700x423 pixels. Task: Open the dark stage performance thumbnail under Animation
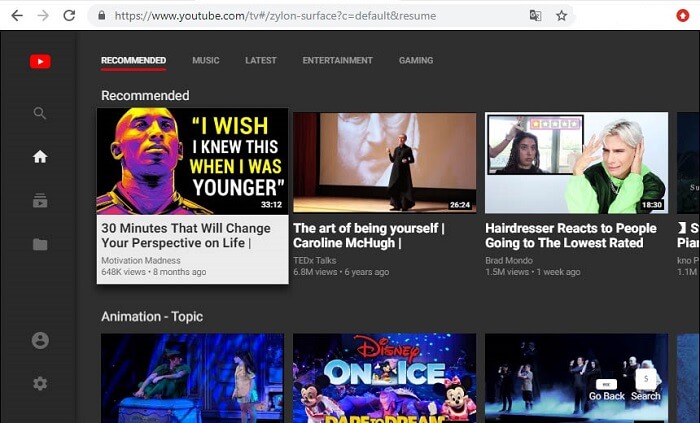576,378
